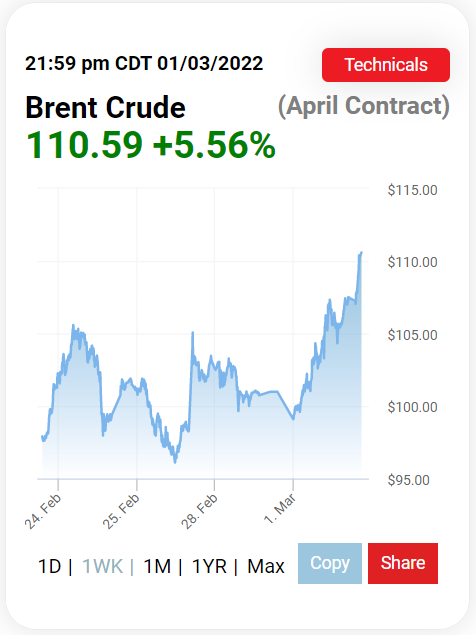Click the Brent Crude title

[x=105, y=108]
